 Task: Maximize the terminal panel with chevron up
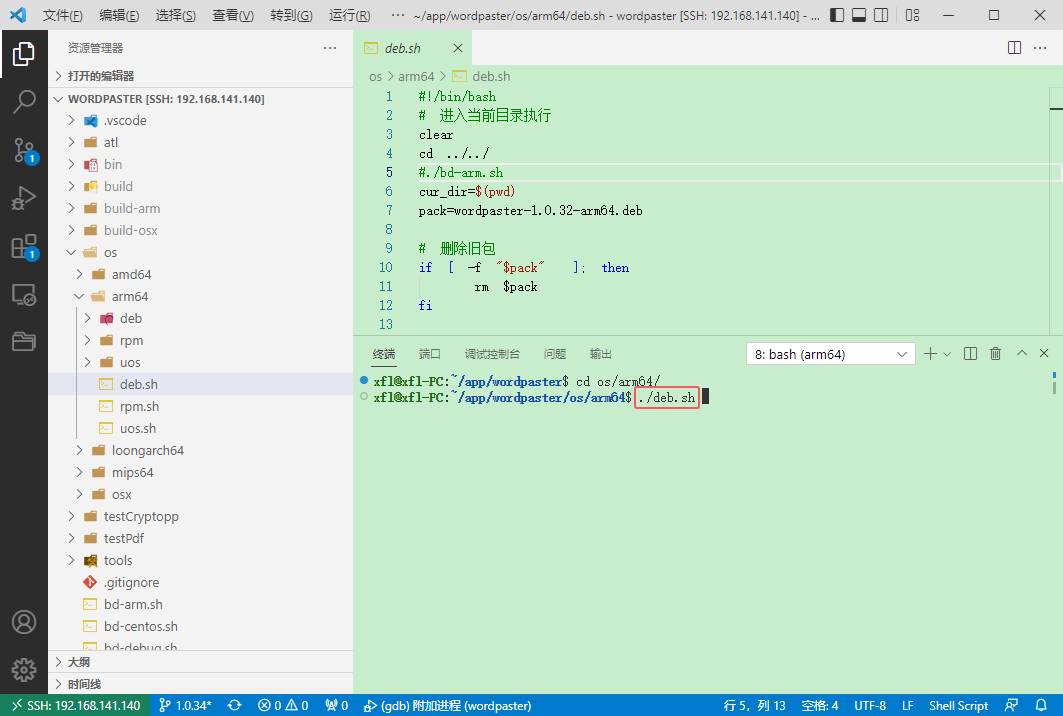(x=1021, y=354)
